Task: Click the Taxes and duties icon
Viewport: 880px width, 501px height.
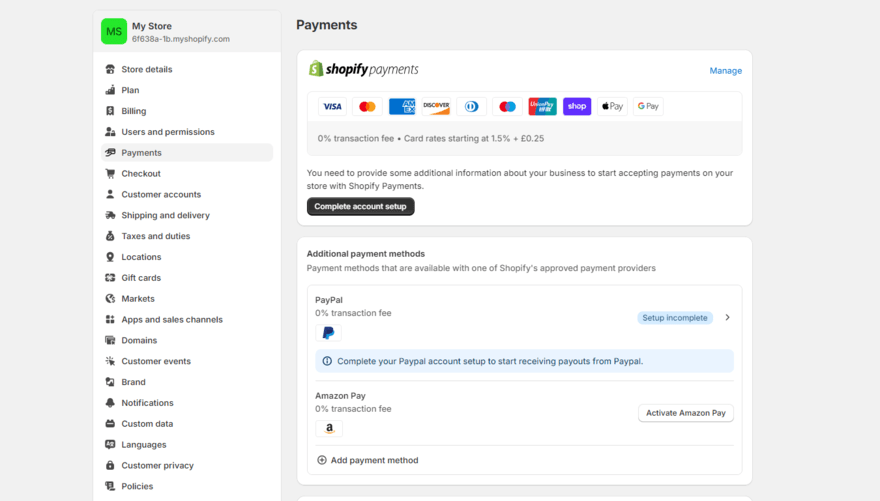Action: (x=110, y=236)
